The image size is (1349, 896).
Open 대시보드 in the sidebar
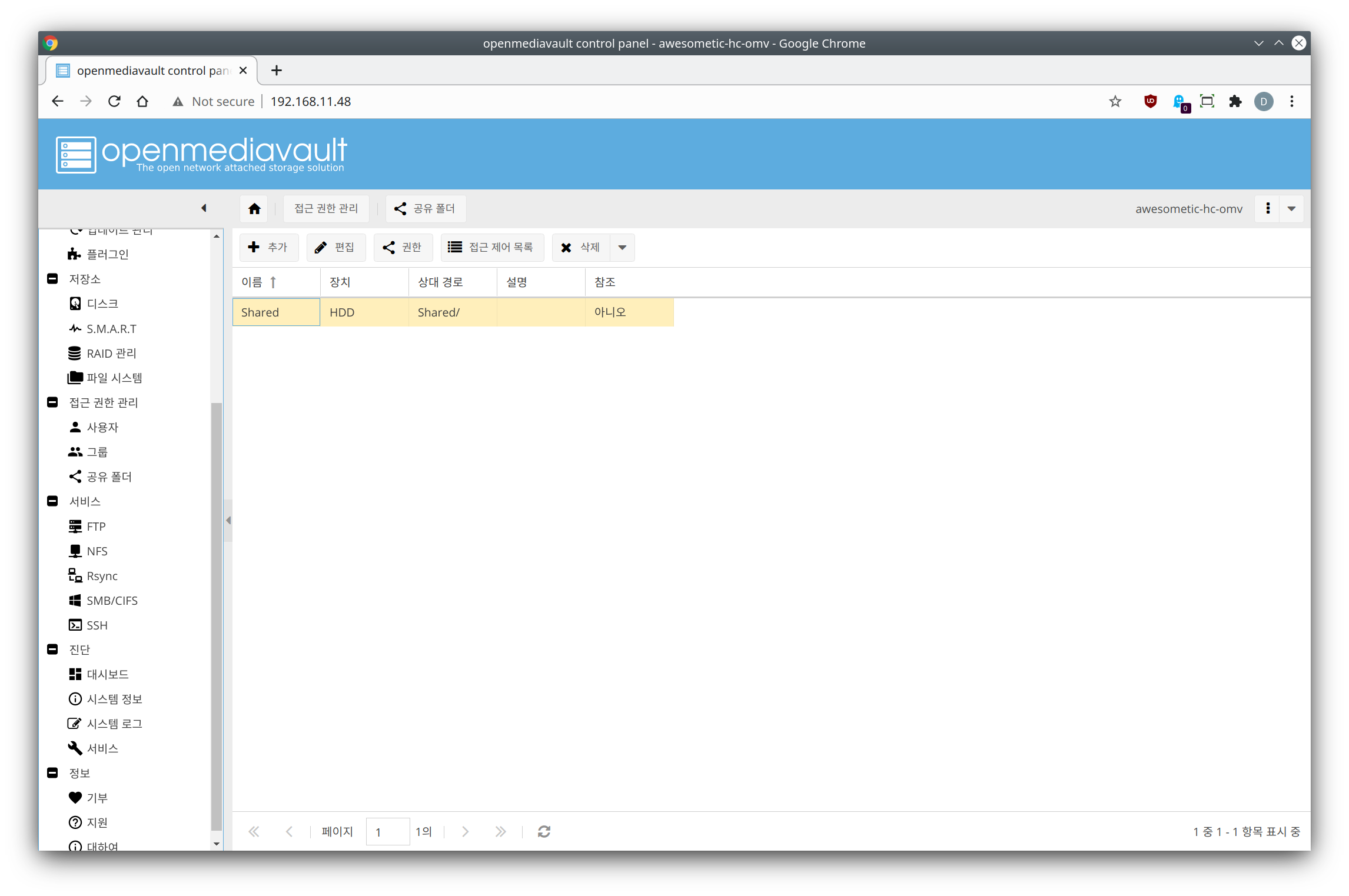(x=107, y=674)
